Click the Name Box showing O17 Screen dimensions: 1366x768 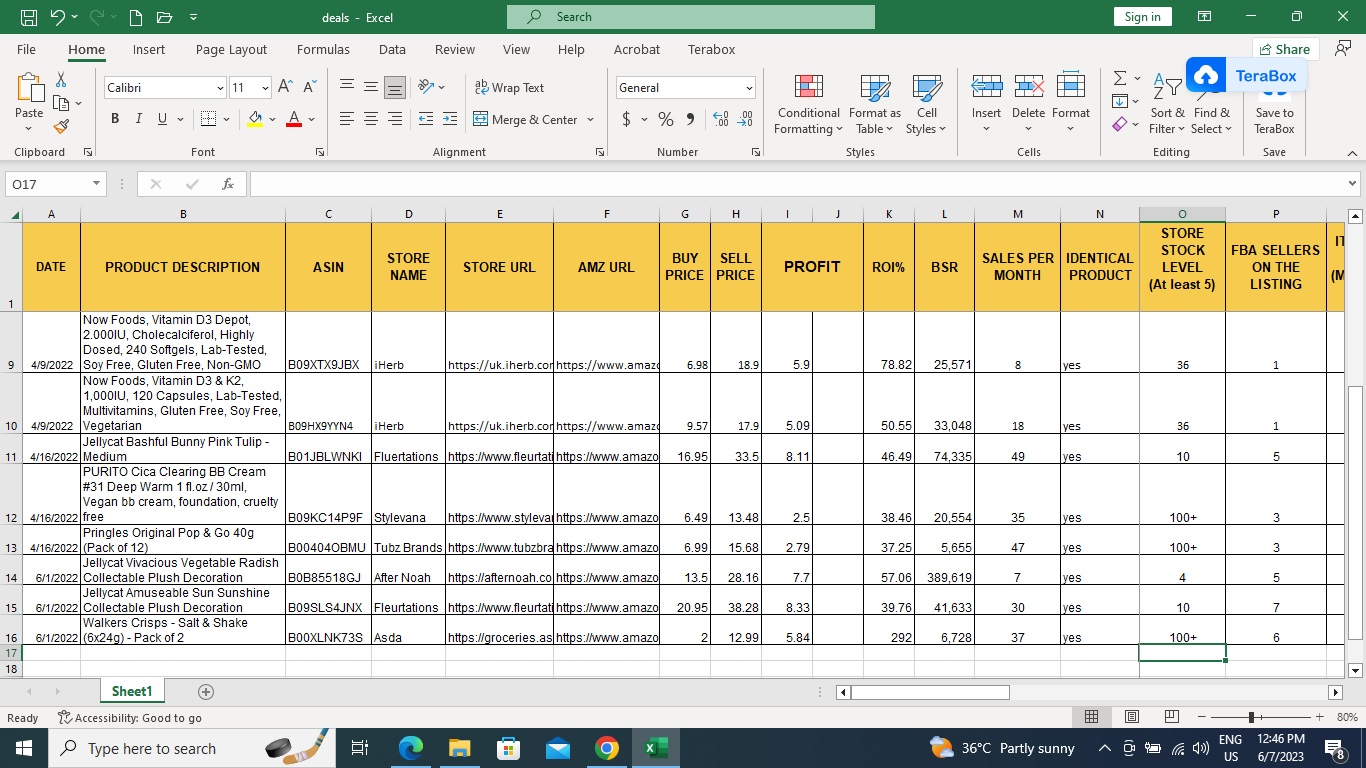(x=56, y=184)
